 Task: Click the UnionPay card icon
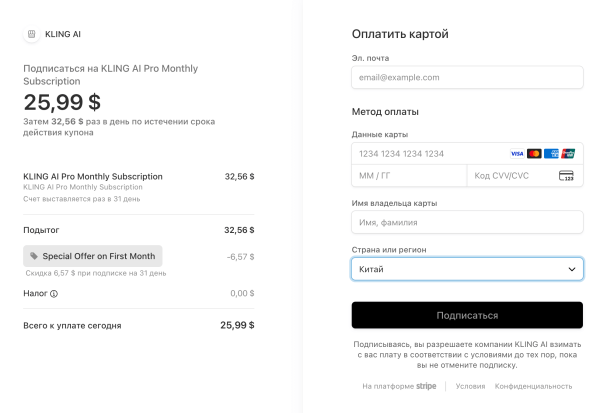568,154
